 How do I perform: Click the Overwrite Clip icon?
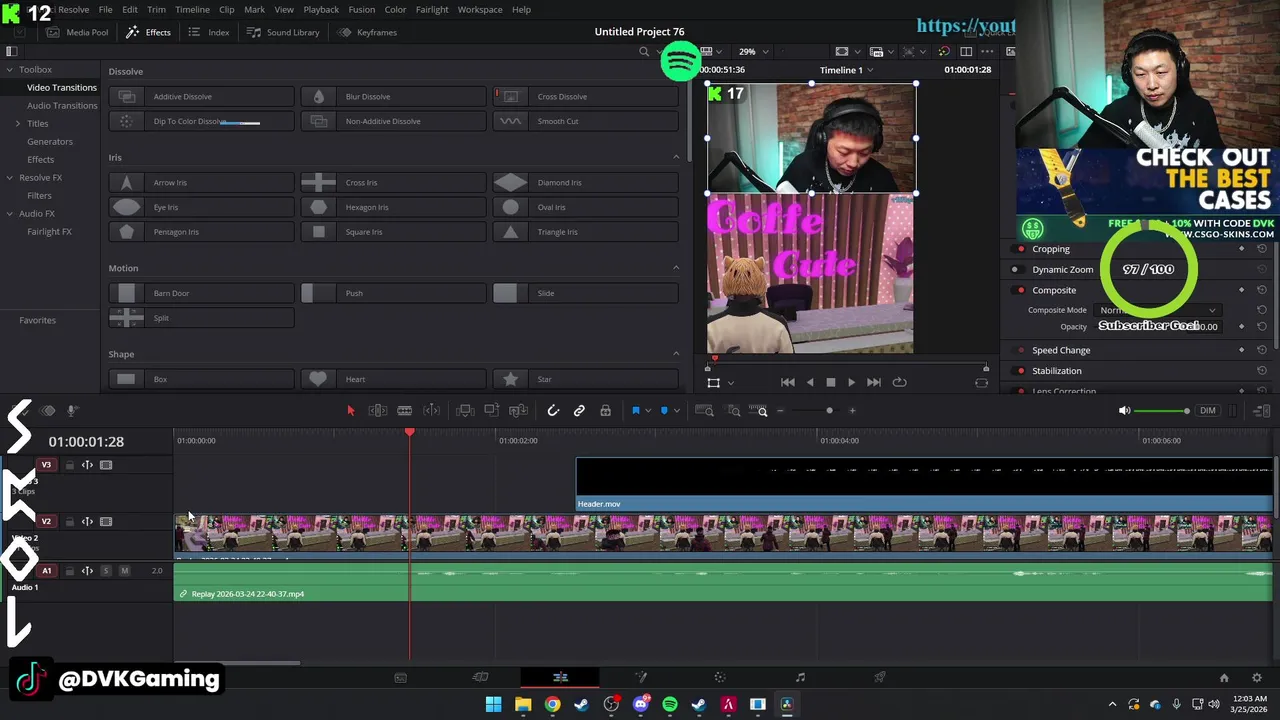(491, 411)
